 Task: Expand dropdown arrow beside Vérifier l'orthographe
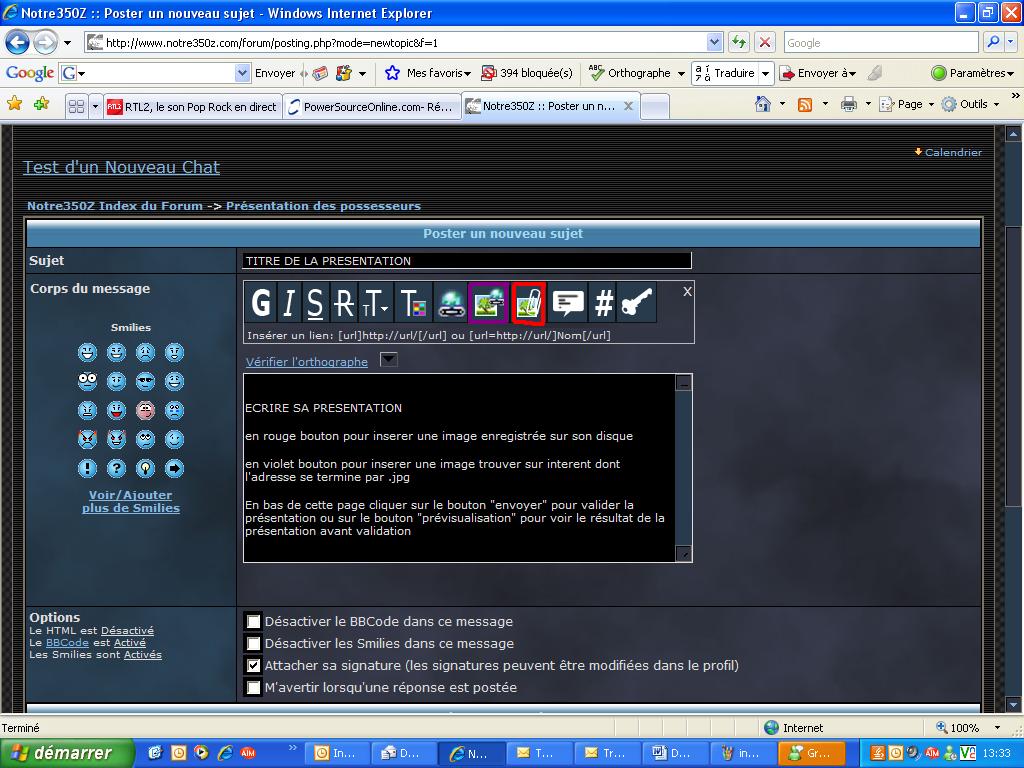389,360
